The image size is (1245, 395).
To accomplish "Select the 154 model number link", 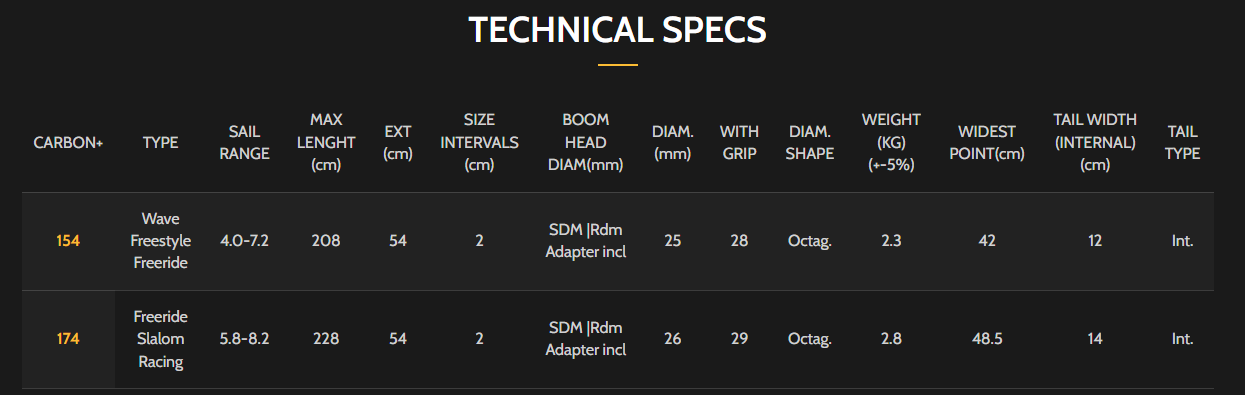I will [68, 241].
